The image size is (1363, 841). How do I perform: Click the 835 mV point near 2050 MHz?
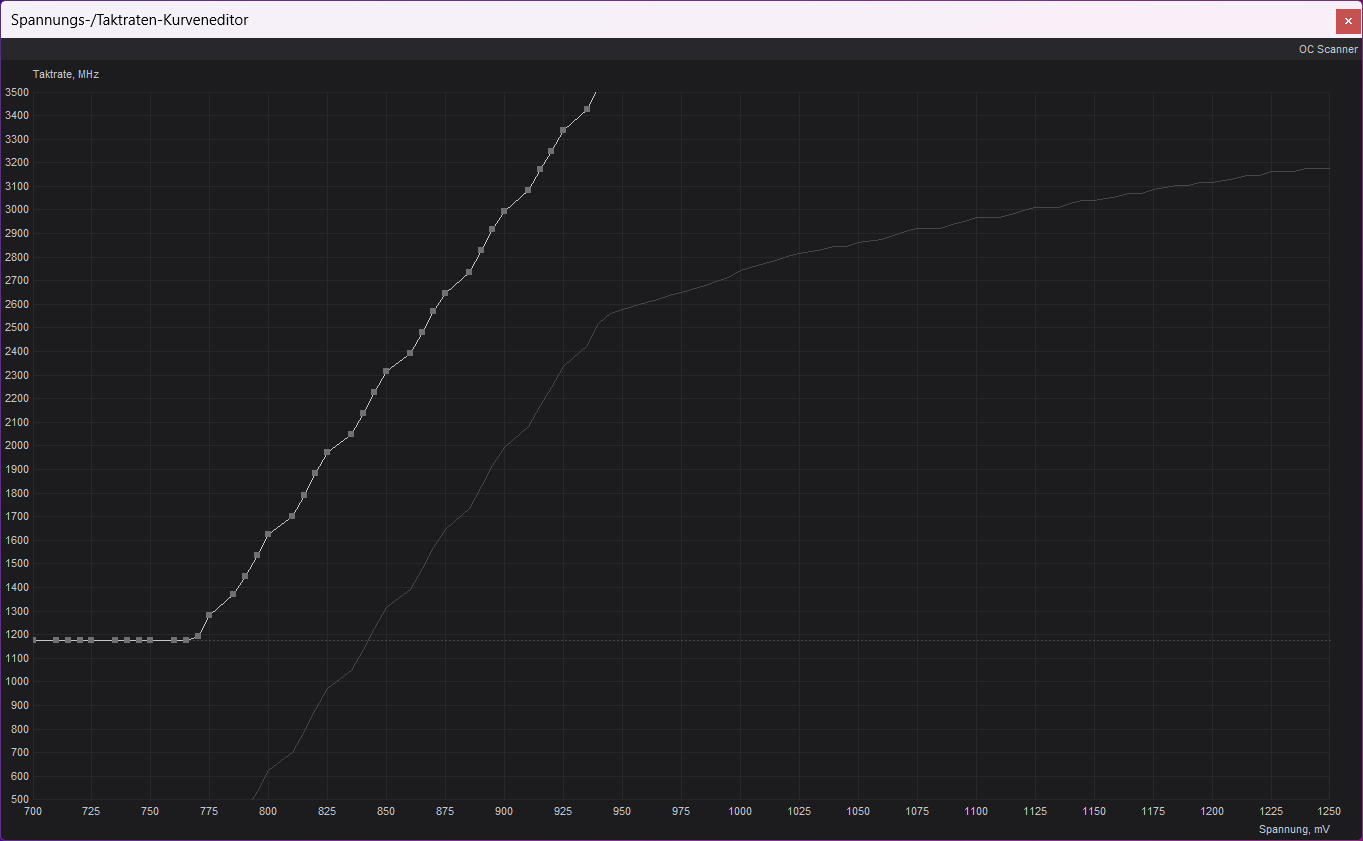click(x=351, y=434)
